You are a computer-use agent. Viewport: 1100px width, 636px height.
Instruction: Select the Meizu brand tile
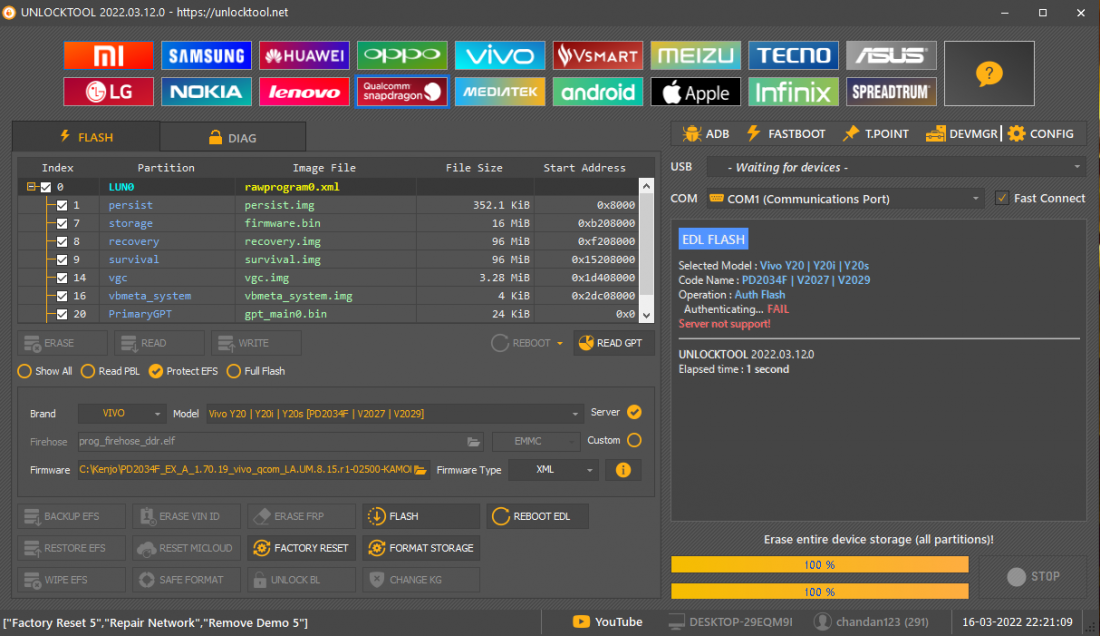coord(695,55)
